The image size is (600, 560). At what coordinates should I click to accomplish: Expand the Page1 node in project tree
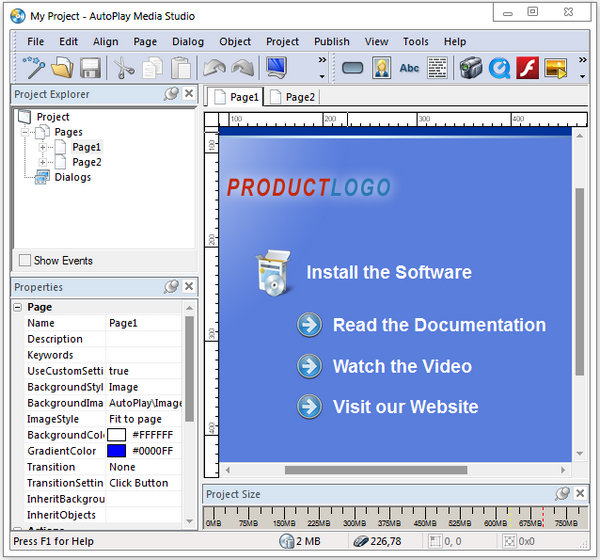44,147
